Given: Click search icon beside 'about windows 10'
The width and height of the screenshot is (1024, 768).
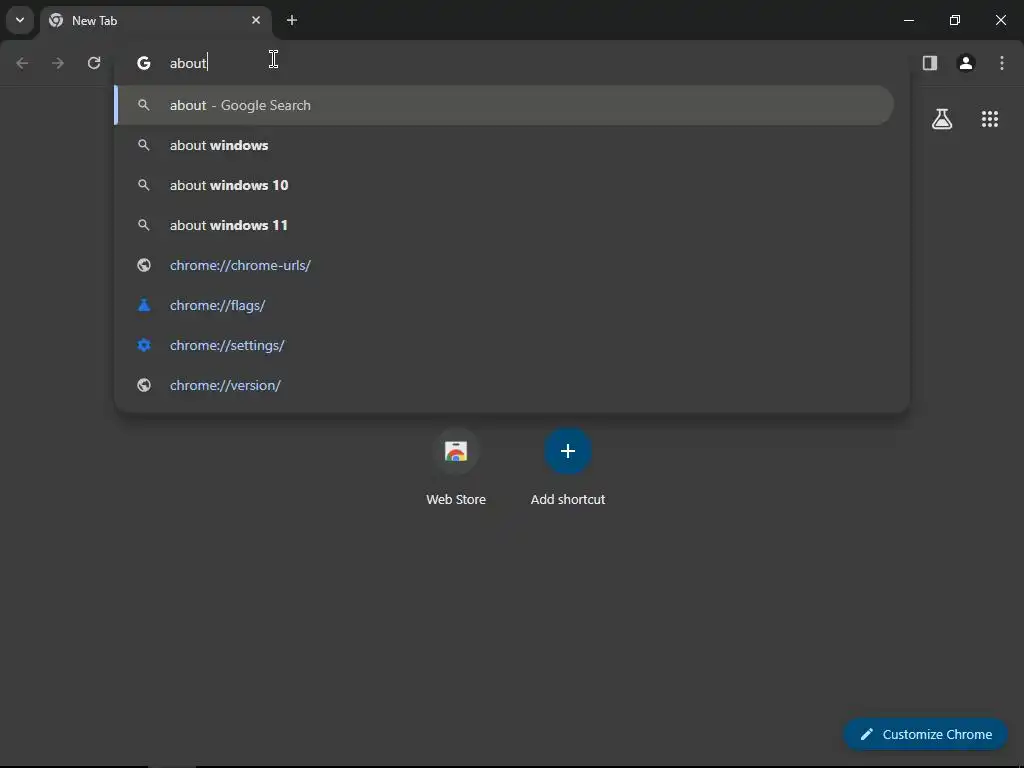Looking at the screenshot, I should 144,185.
